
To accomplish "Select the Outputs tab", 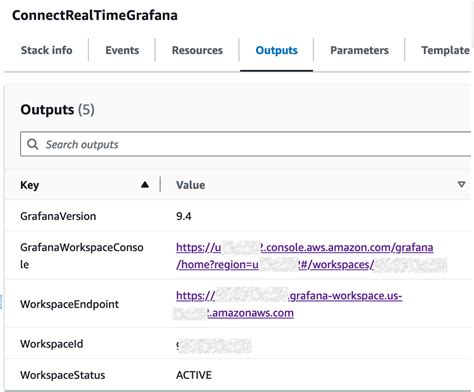I will click(276, 50).
